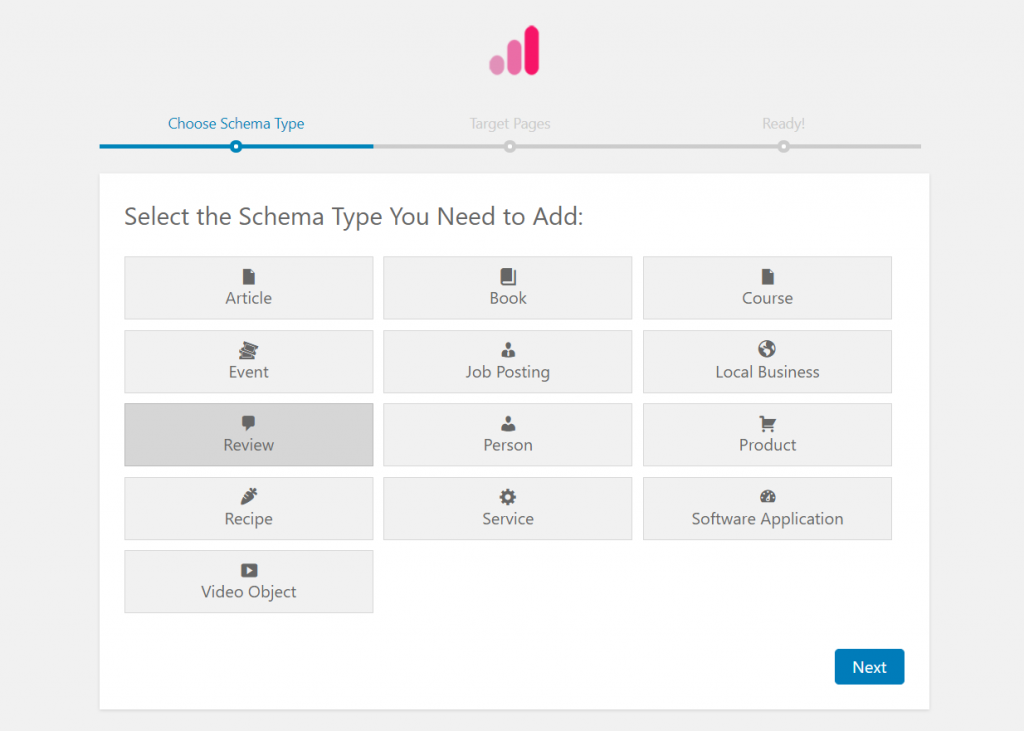This screenshot has width=1024, height=731.
Task: Click the Job Posting person icon
Action: (507, 350)
